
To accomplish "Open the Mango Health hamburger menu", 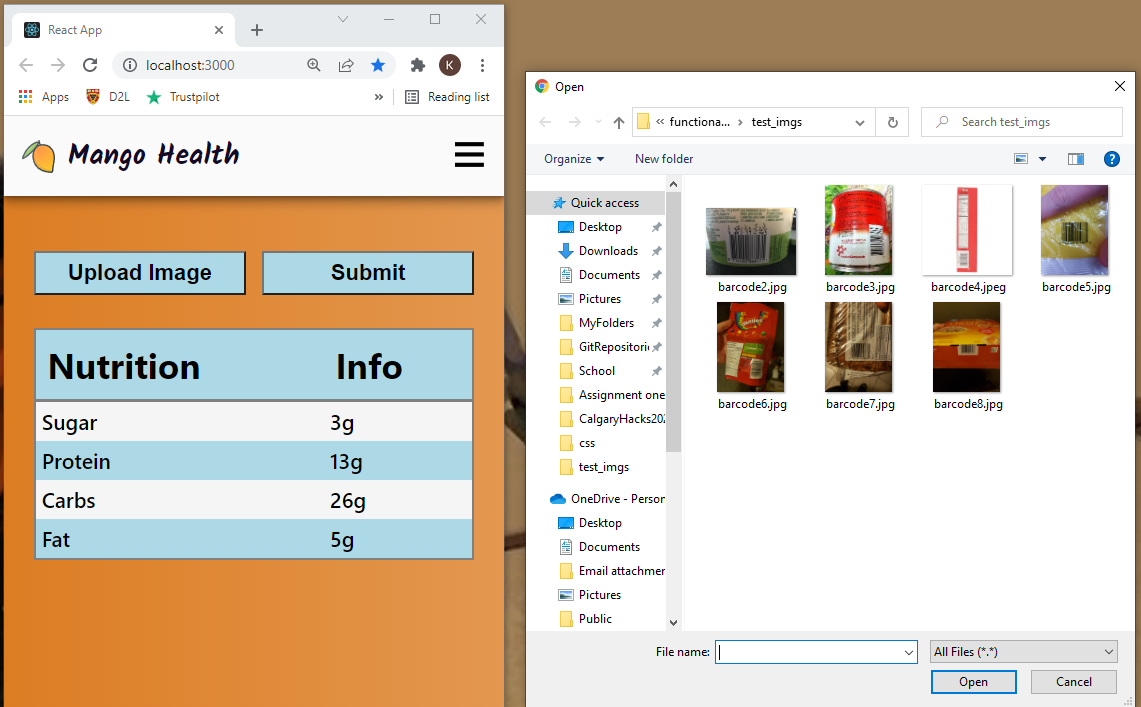I will [x=469, y=155].
